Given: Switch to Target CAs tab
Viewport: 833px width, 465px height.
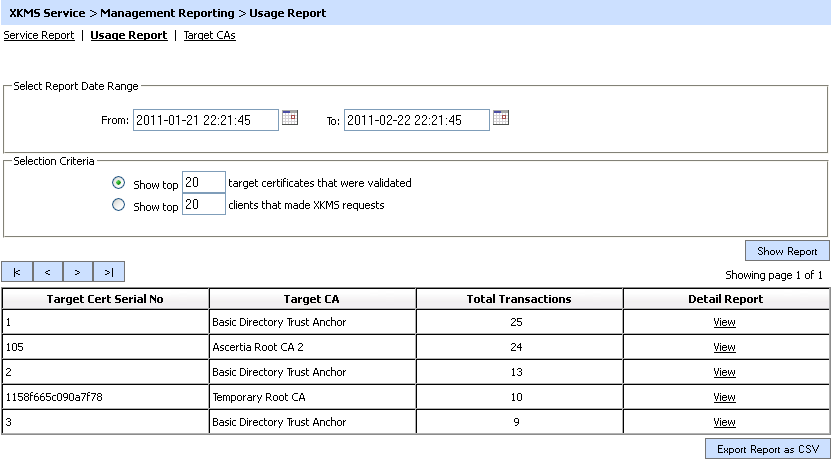Looking at the screenshot, I should click(x=210, y=35).
